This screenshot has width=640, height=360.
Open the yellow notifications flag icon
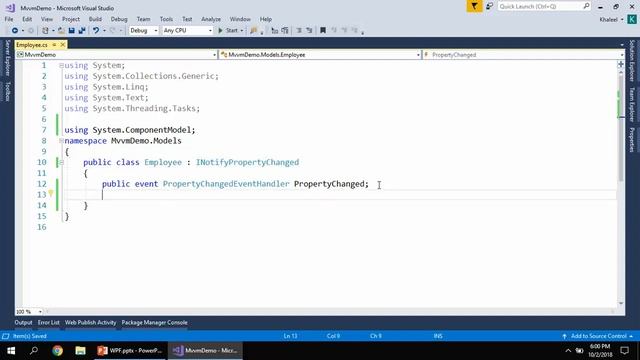474,6
